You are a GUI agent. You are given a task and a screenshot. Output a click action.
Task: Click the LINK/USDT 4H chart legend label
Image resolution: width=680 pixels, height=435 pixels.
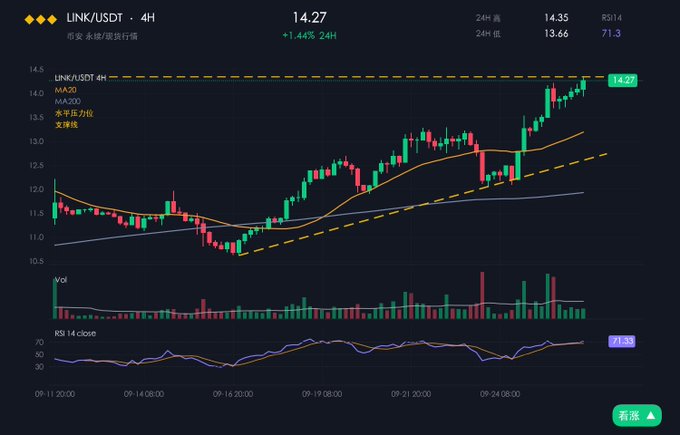(x=80, y=78)
